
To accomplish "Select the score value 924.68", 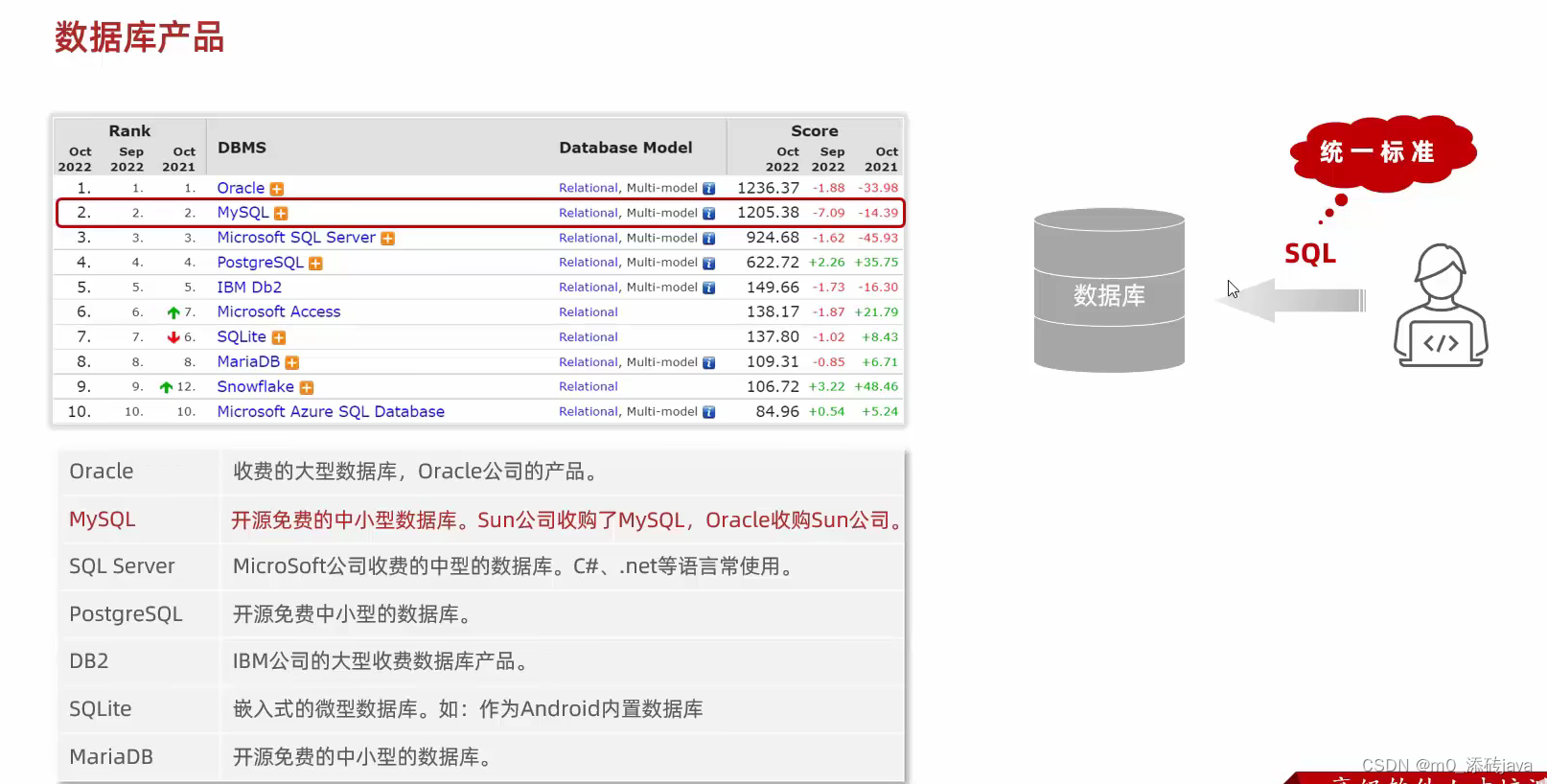I will (x=773, y=238).
